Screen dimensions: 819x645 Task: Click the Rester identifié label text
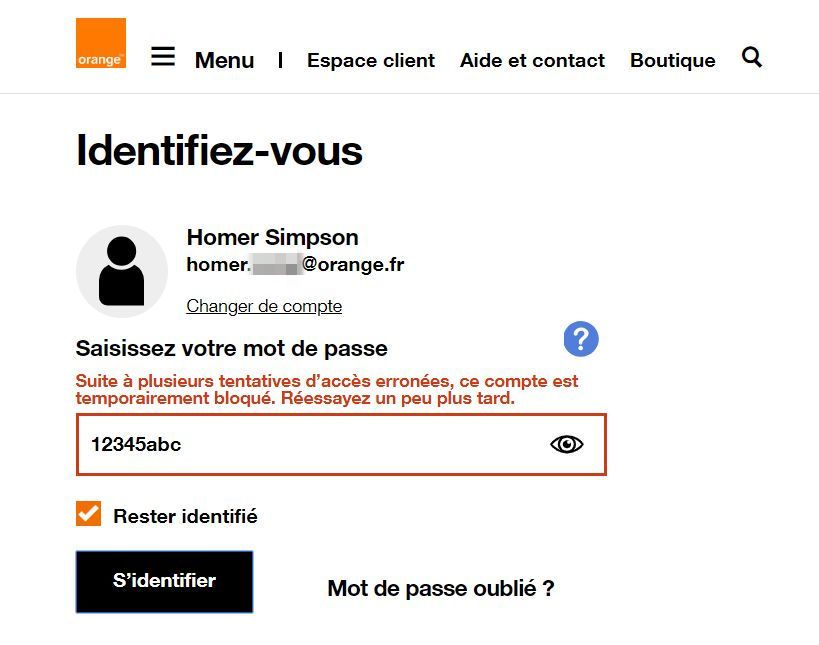(185, 517)
